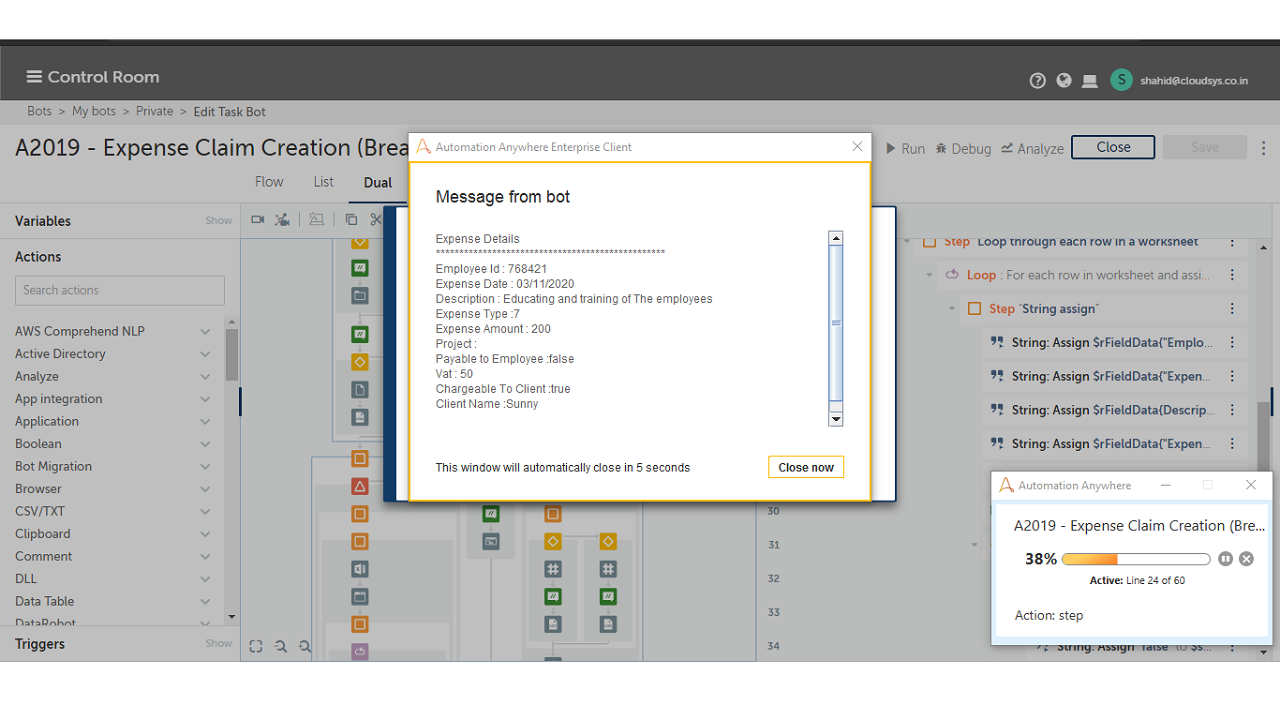1280x720 pixels.
Task: Click the copy icon in editor toolbar
Action: coord(351,219)
